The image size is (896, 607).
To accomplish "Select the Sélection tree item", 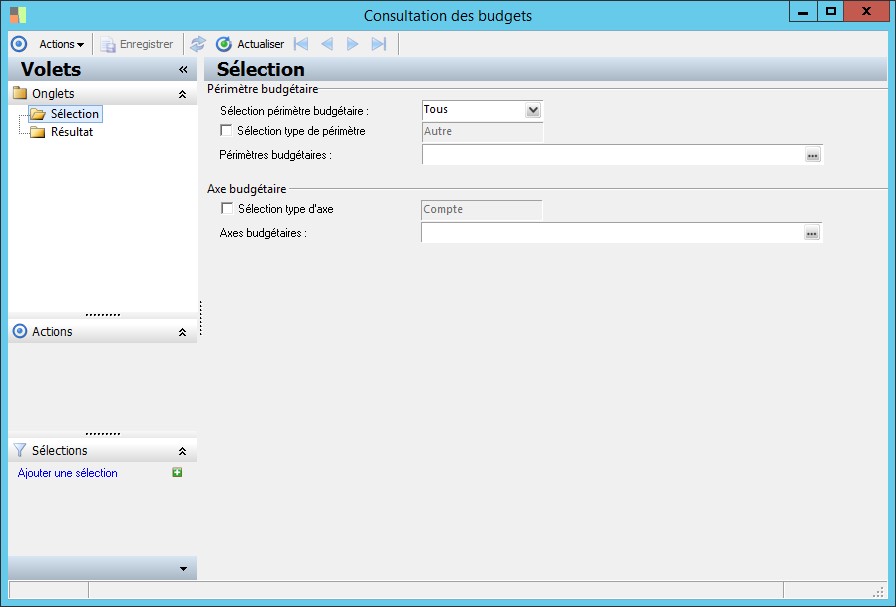I will (65, 114).
